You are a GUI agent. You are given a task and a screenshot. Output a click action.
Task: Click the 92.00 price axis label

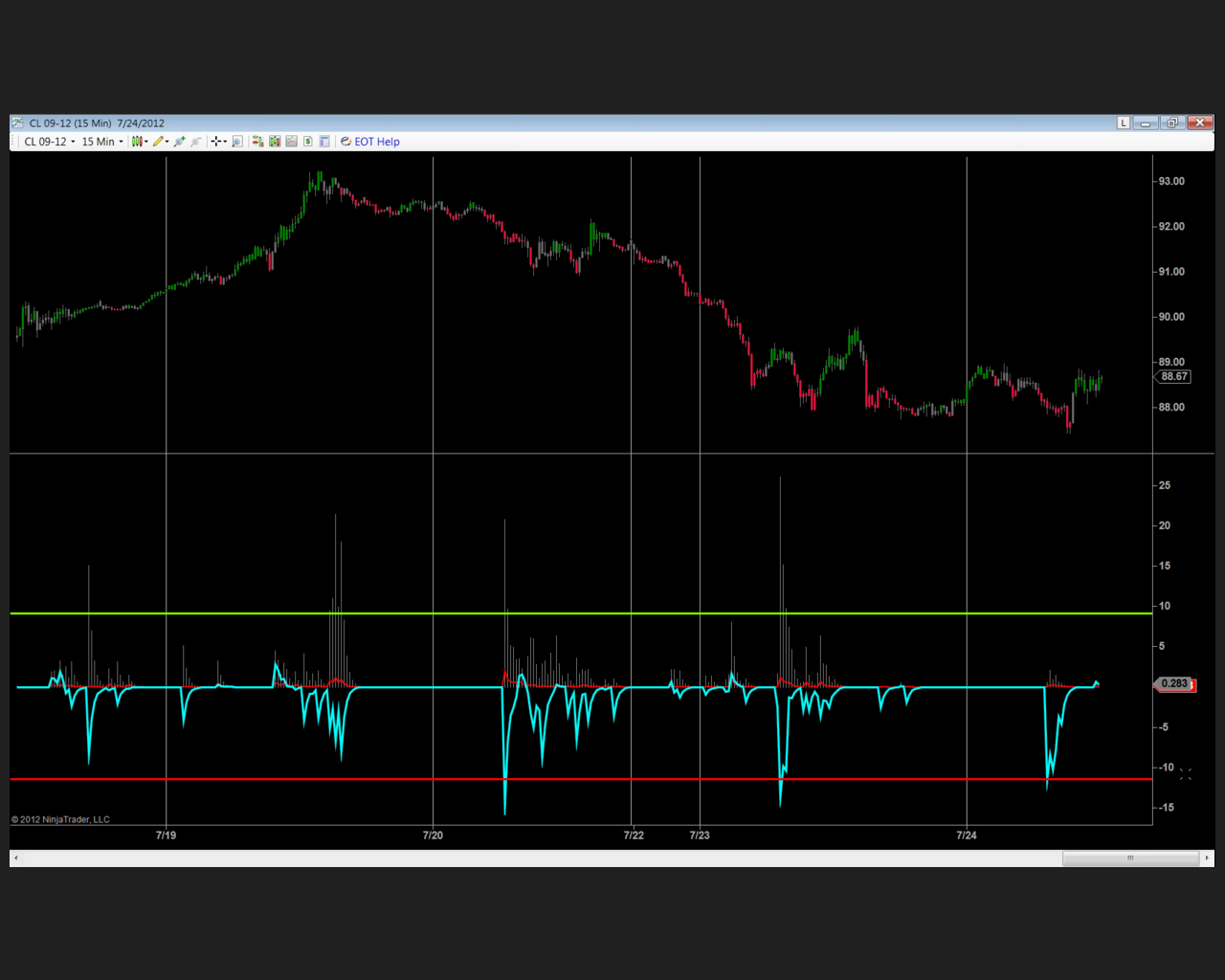(1171, 227)
